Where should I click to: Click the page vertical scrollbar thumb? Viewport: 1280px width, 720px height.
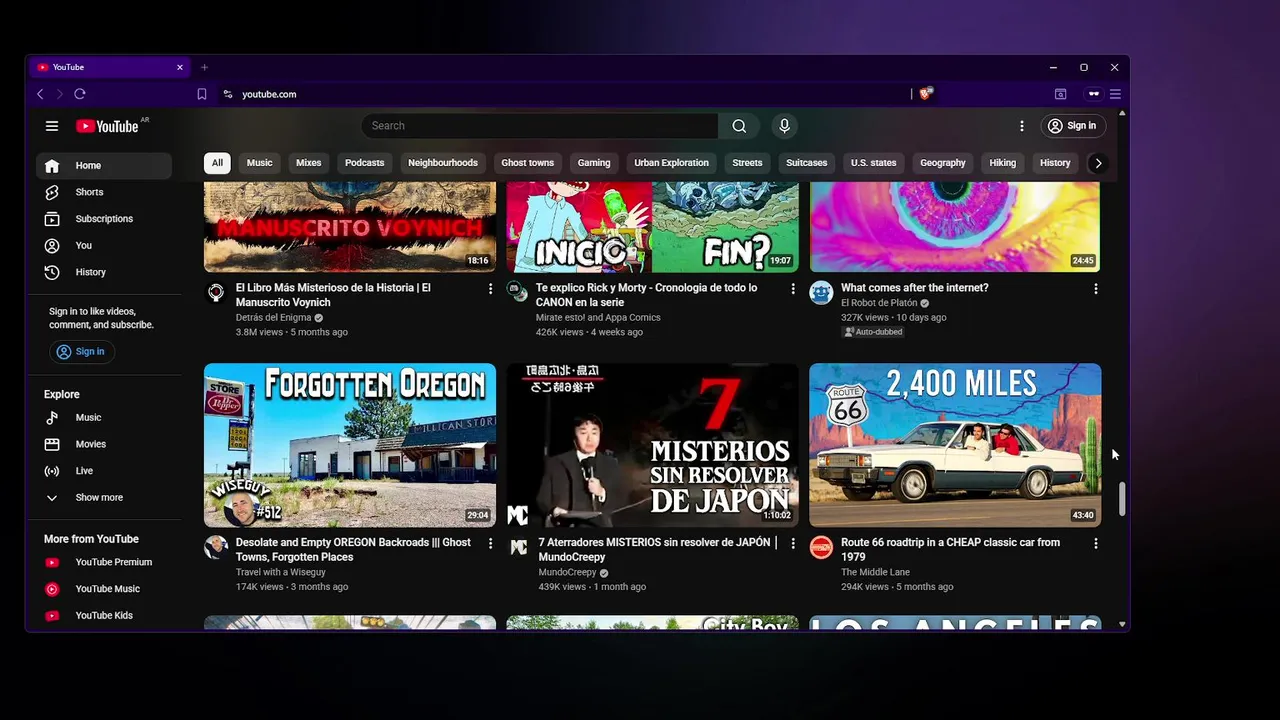pyautogui.click(x=1122, y=499)
